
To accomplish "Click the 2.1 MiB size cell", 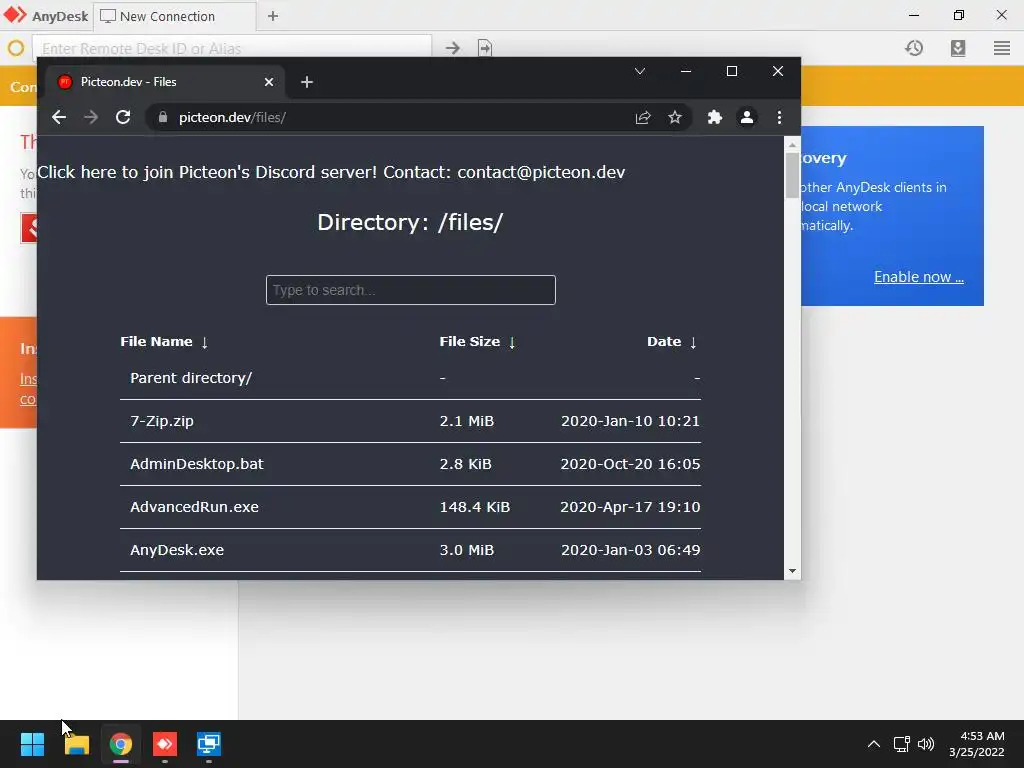I will [467, 421].
